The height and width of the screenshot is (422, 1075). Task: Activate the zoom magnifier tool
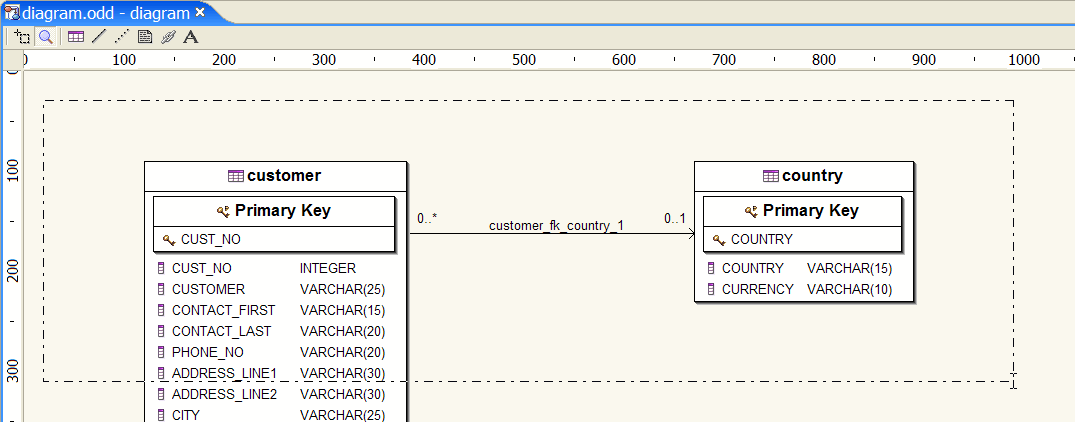click(x=46, y=37)
